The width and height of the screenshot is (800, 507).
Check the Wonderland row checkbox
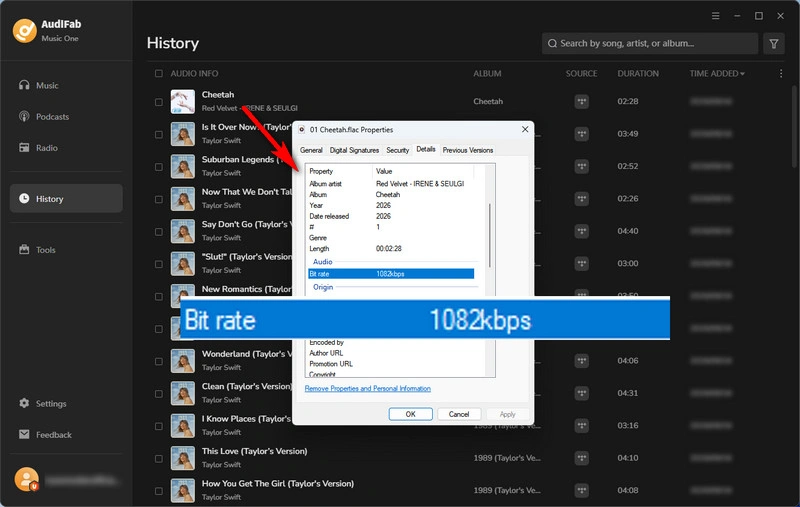159,361
